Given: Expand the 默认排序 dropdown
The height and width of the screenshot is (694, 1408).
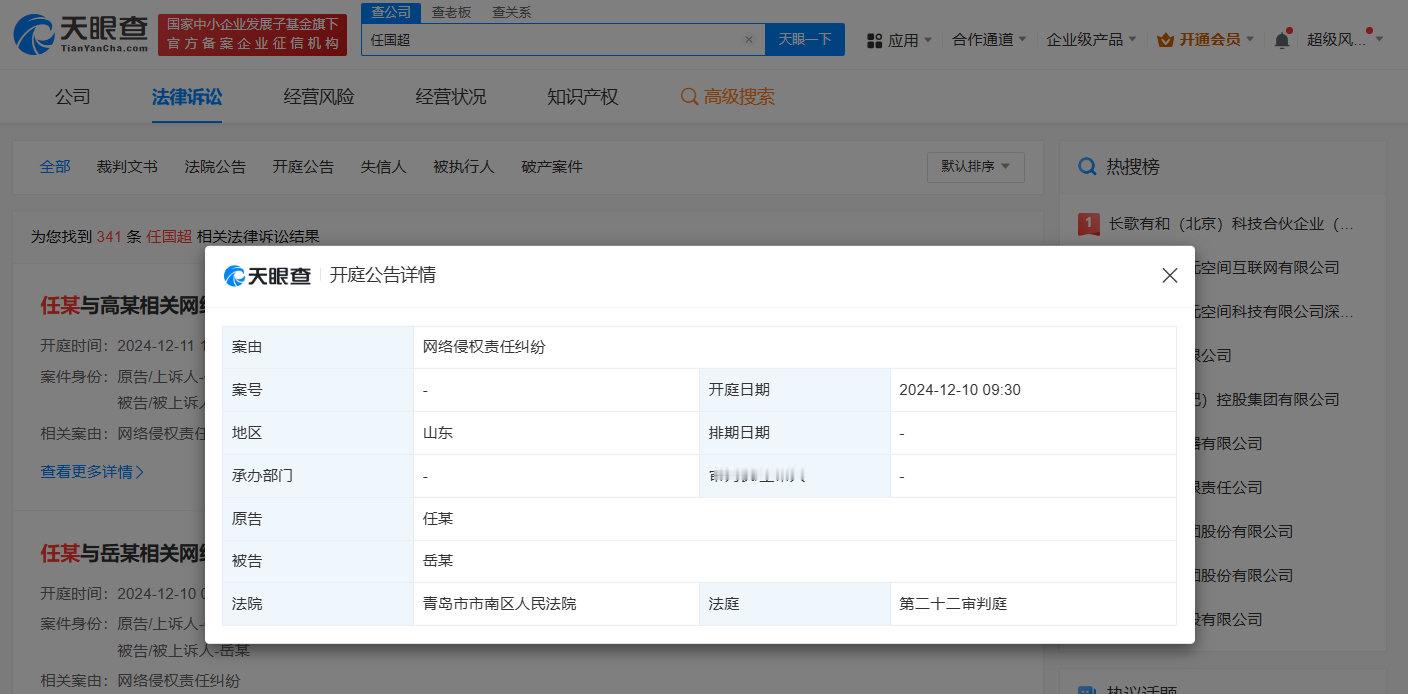Looking at the screenshot, I should point(975,167).
